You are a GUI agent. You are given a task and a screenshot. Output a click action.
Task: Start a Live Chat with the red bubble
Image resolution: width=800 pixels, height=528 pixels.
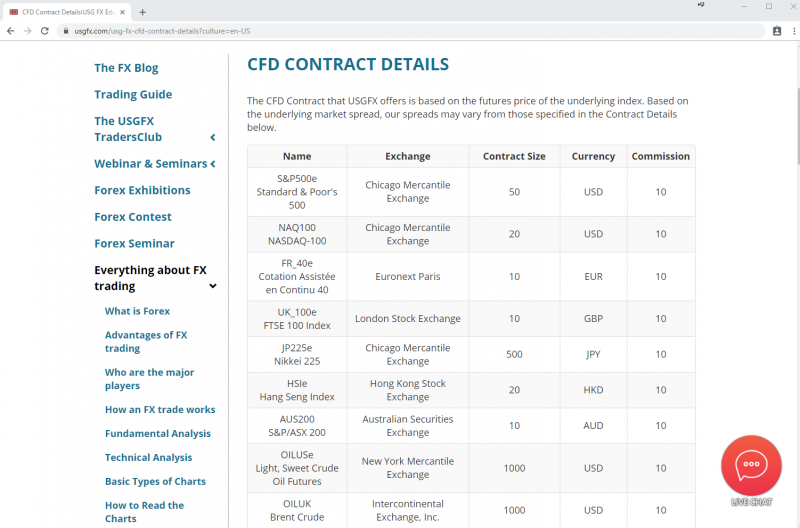coord(751,465)
